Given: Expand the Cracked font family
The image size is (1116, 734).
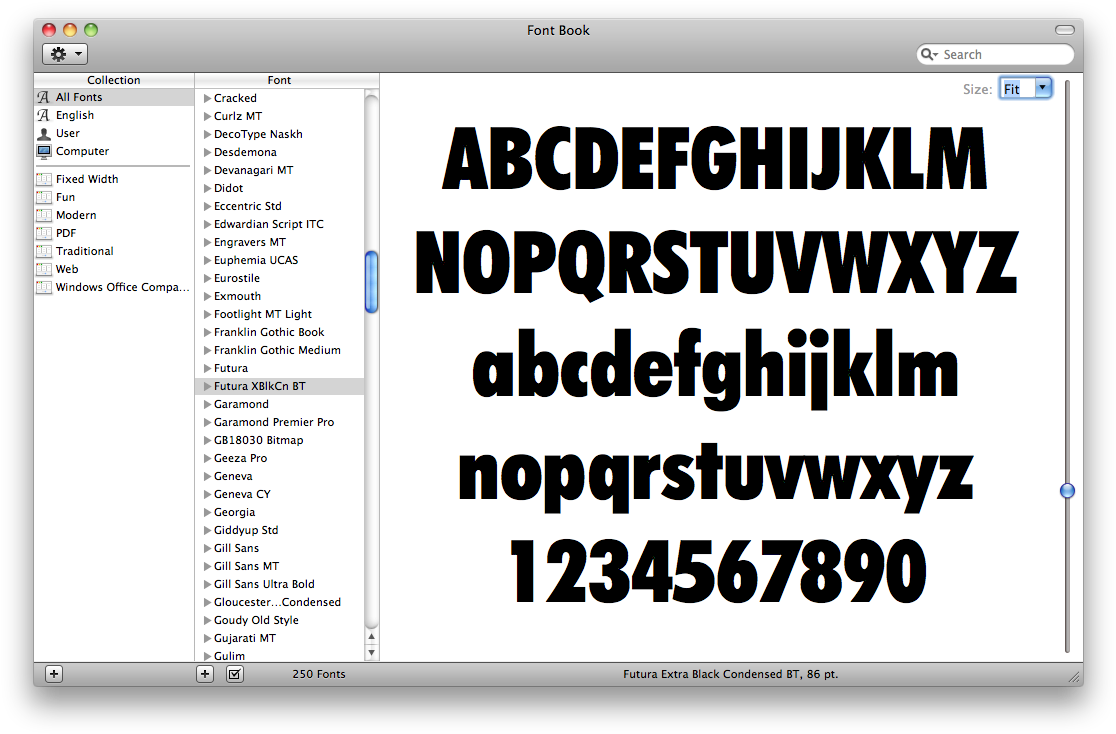Looking at the screenshot, I should (x=208, y=98).
